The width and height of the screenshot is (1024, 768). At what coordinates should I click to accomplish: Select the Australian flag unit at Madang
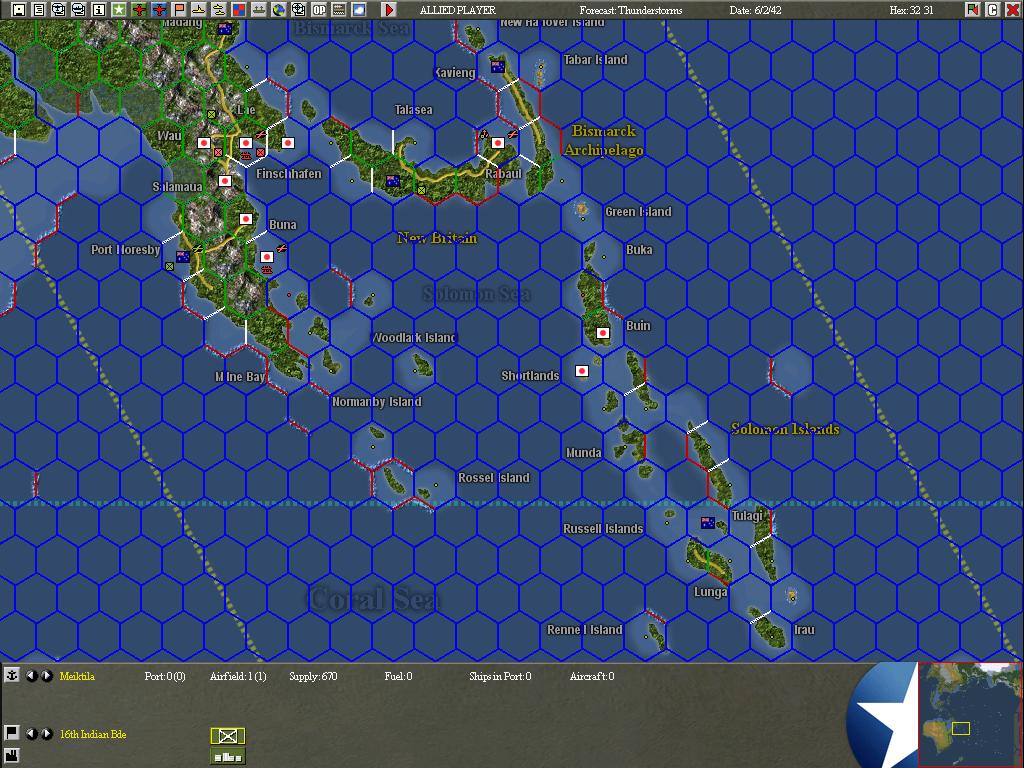pos(225,29)
